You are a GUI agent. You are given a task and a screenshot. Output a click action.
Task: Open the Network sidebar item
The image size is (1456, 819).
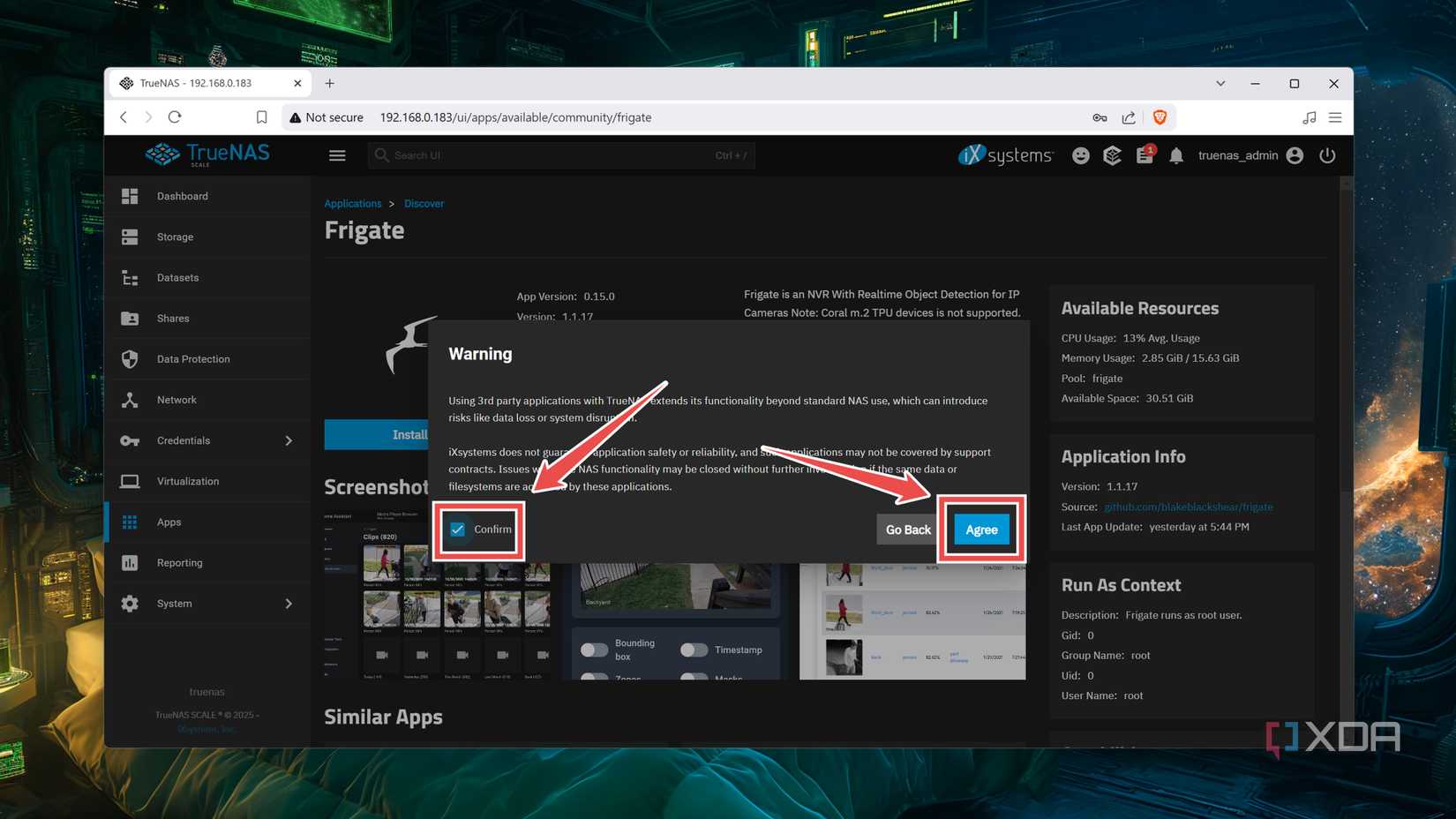click(x=207, y=400)
